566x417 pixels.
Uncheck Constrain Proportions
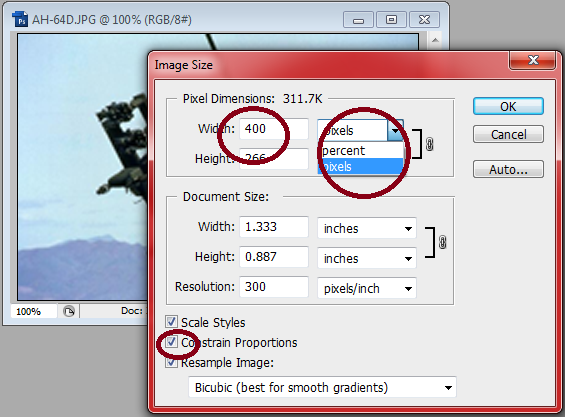tap(171, 342)
